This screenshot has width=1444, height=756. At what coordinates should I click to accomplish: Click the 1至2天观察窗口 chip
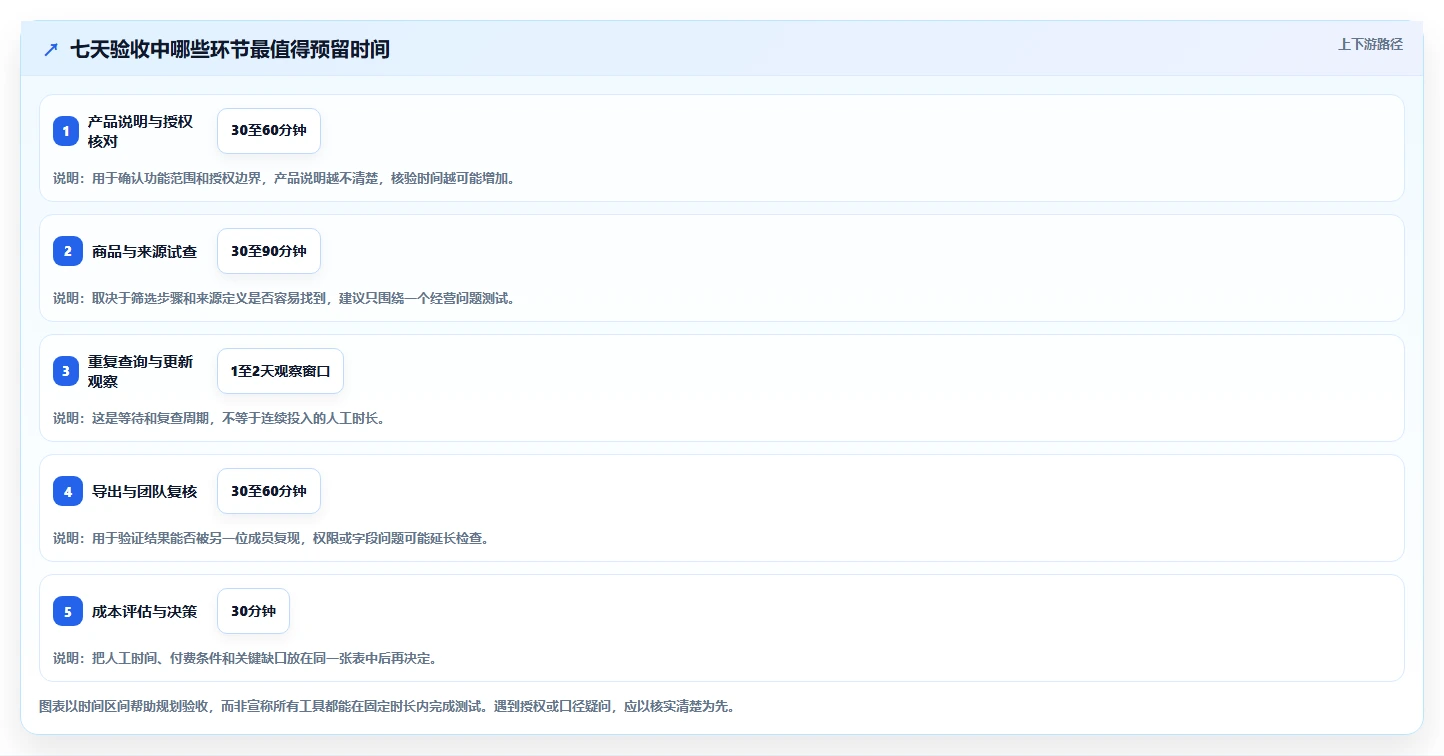tap(280, 371)
